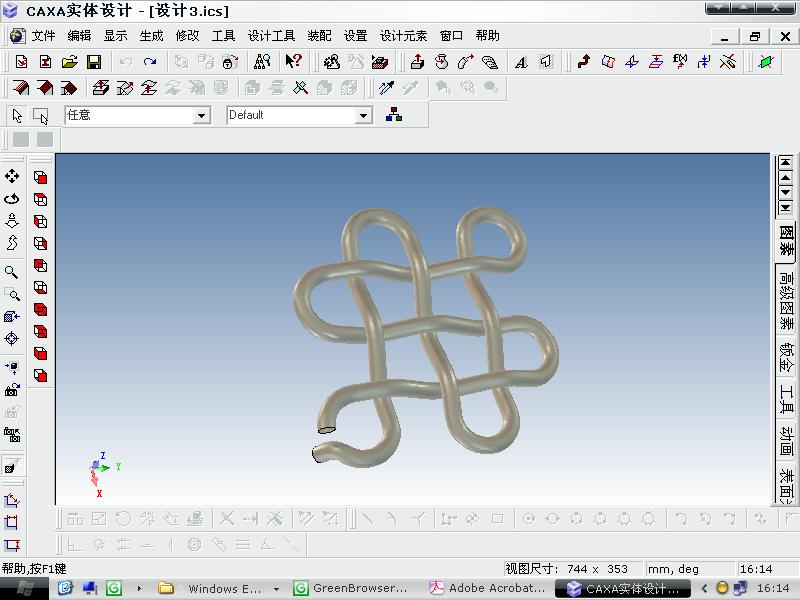Click the save camera view icon
Viewport: 800px width, 600px height.
(x=12, y=390)
